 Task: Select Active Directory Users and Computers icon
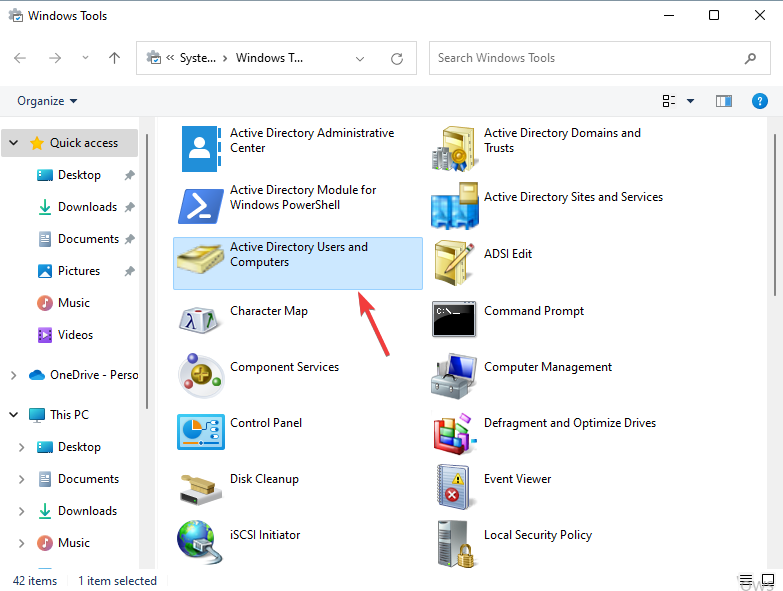coord(200,259)
